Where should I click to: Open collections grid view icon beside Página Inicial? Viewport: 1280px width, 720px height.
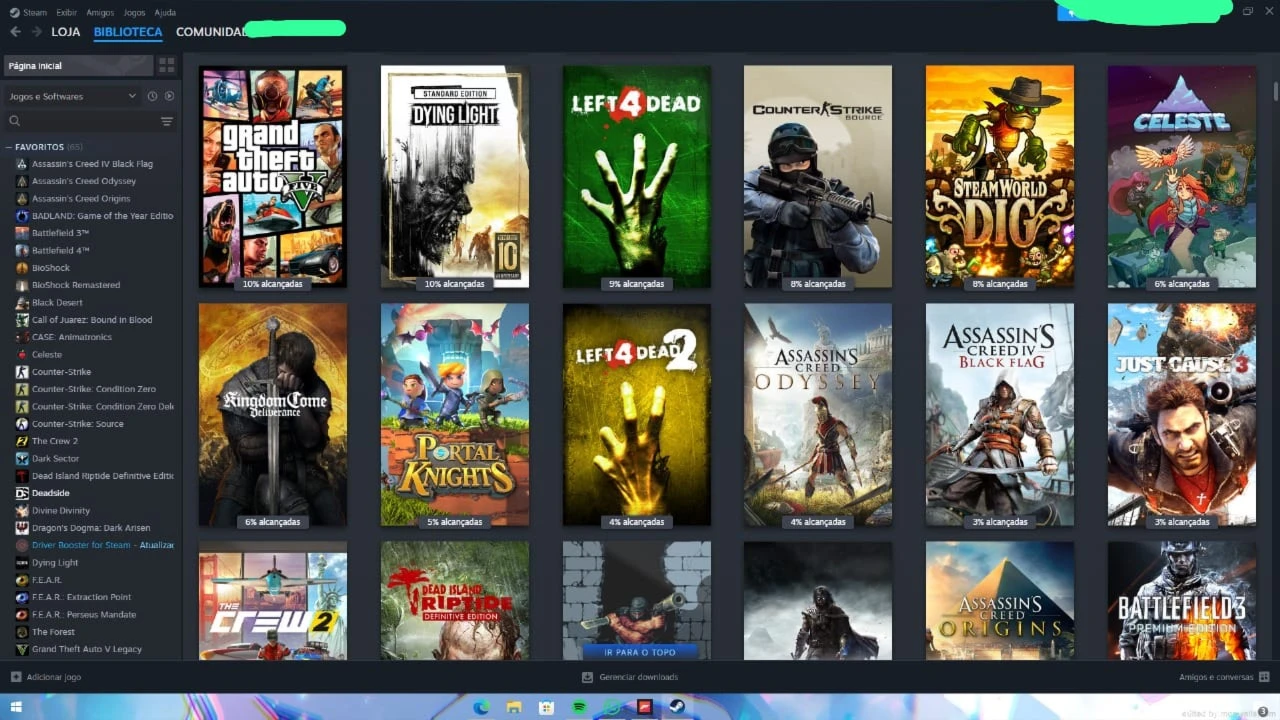[x=167, y=65]
